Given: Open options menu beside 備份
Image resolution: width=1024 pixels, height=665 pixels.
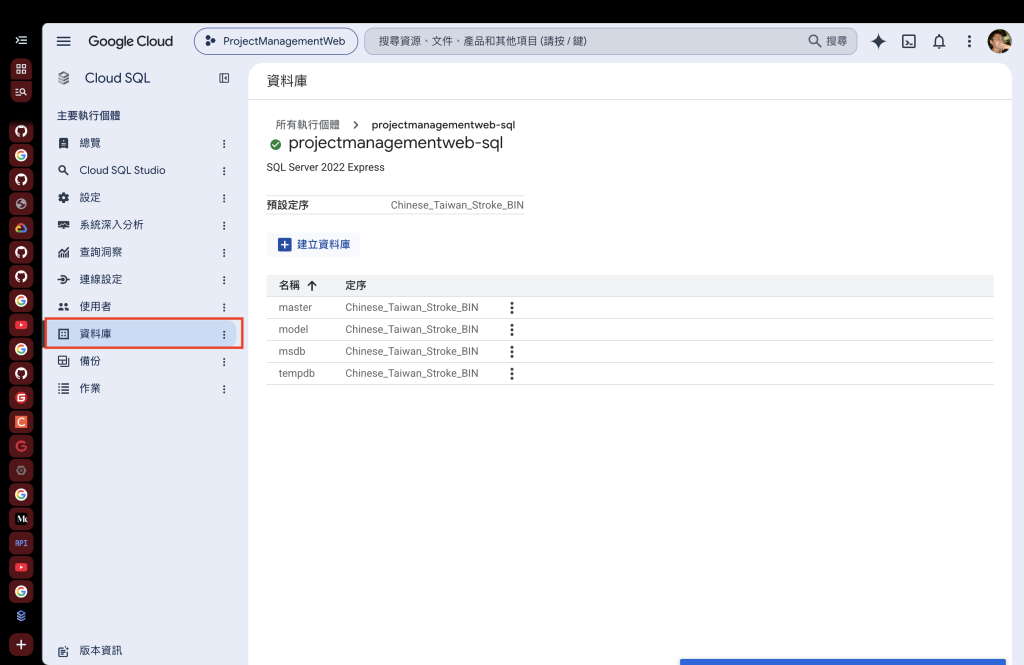Looking at the screenshot, I should coord(224,362).
